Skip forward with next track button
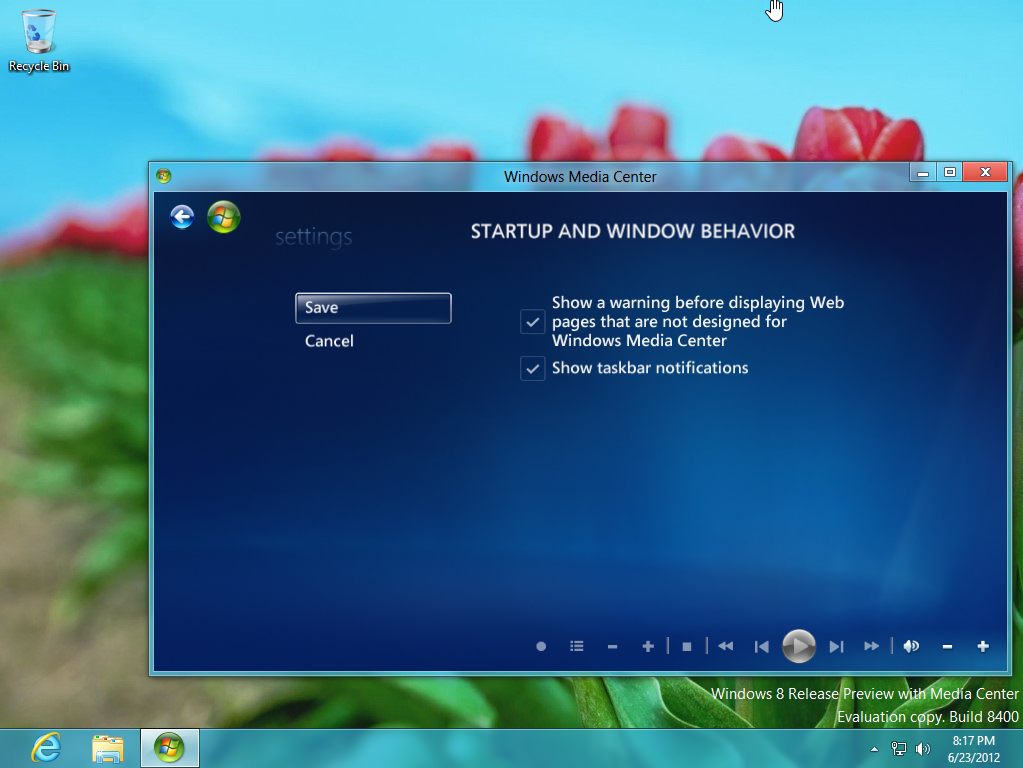The width and height of the screenshot is (1023, 768). tap(836, 647)
